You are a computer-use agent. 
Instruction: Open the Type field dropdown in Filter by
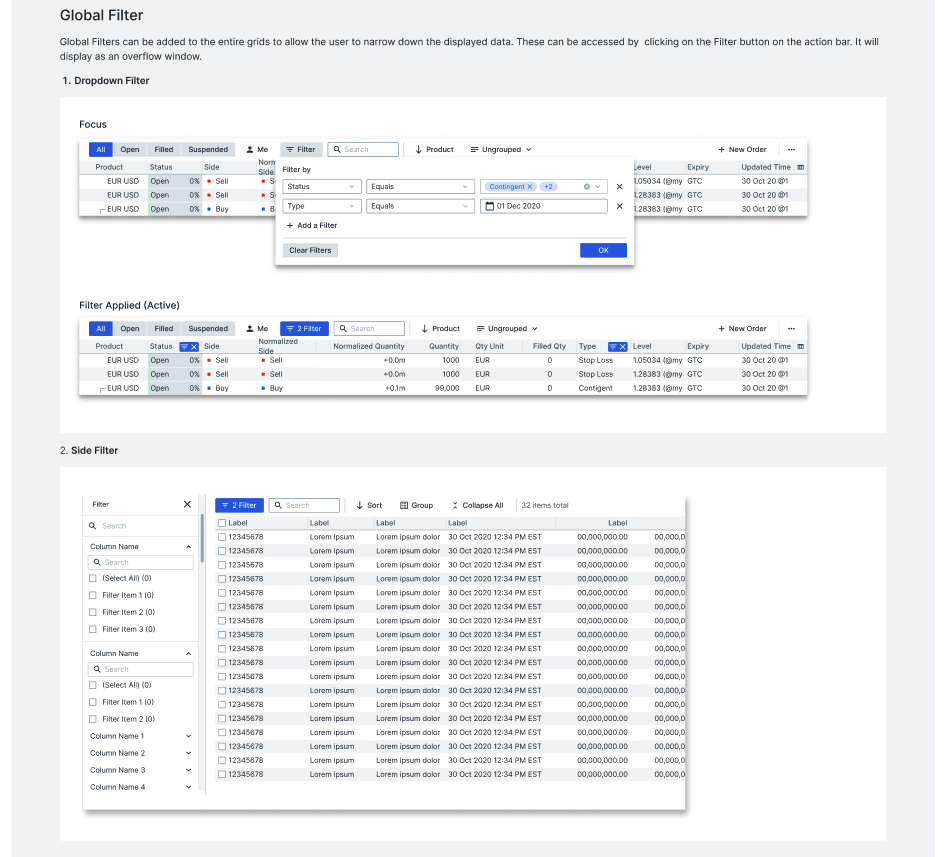tap(322, 206)
